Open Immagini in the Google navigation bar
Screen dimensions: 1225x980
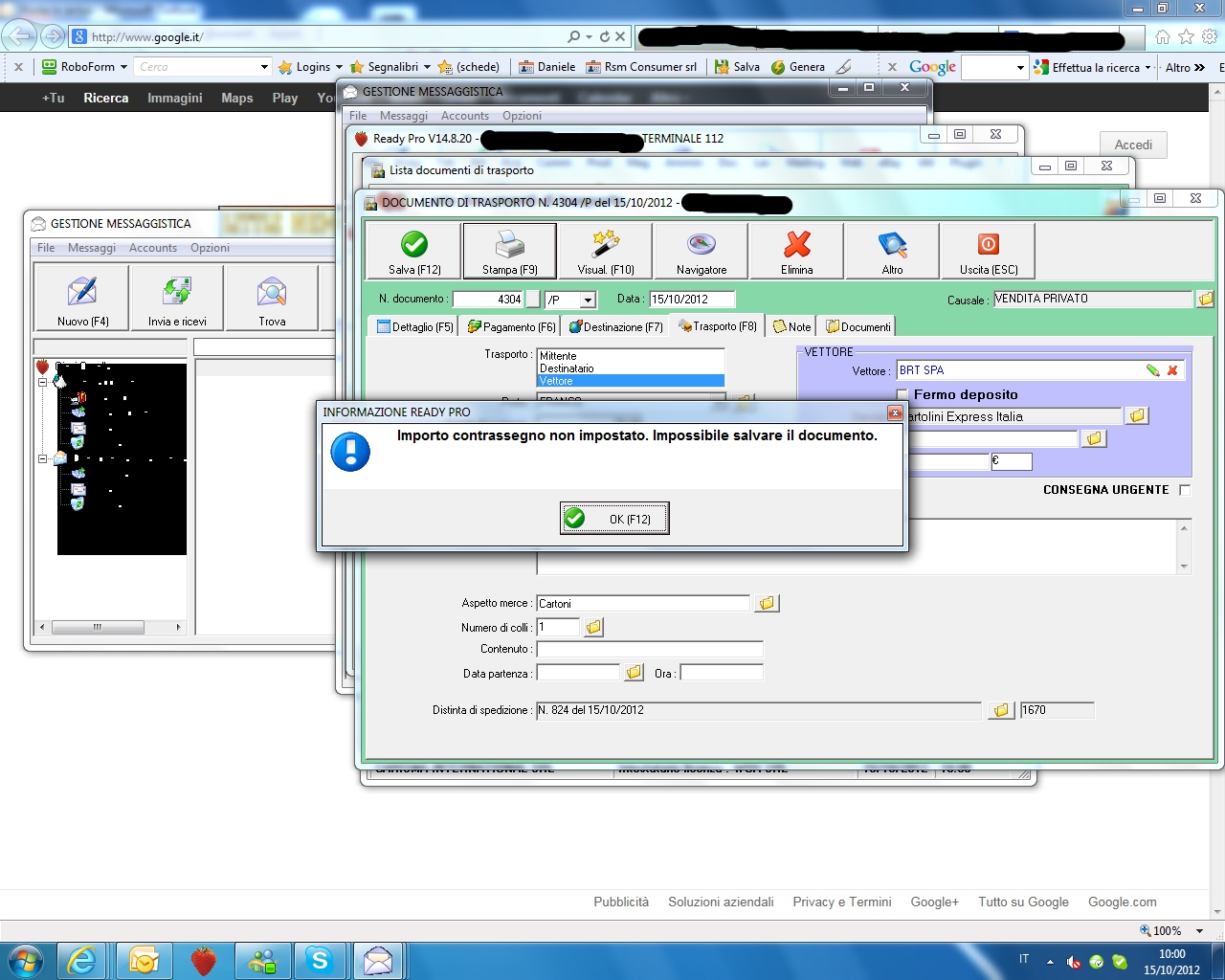coord(175,98)
